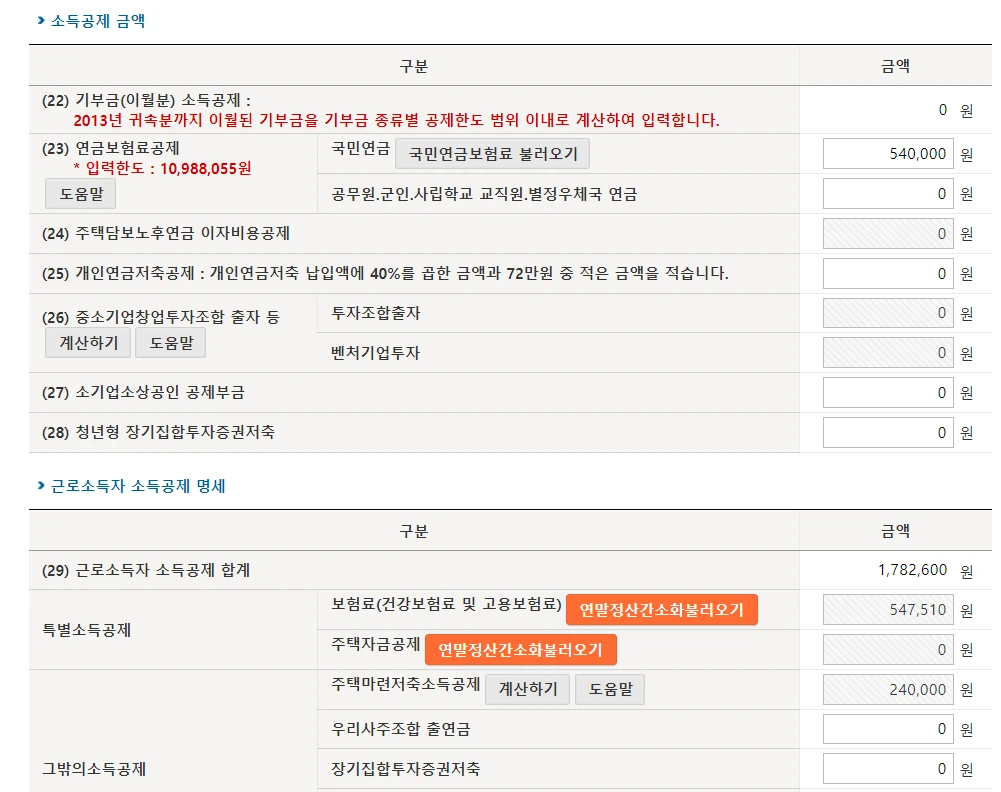
Task: Click the 국민연금보험료 불러오기 button
Action: tap(493, 154)
